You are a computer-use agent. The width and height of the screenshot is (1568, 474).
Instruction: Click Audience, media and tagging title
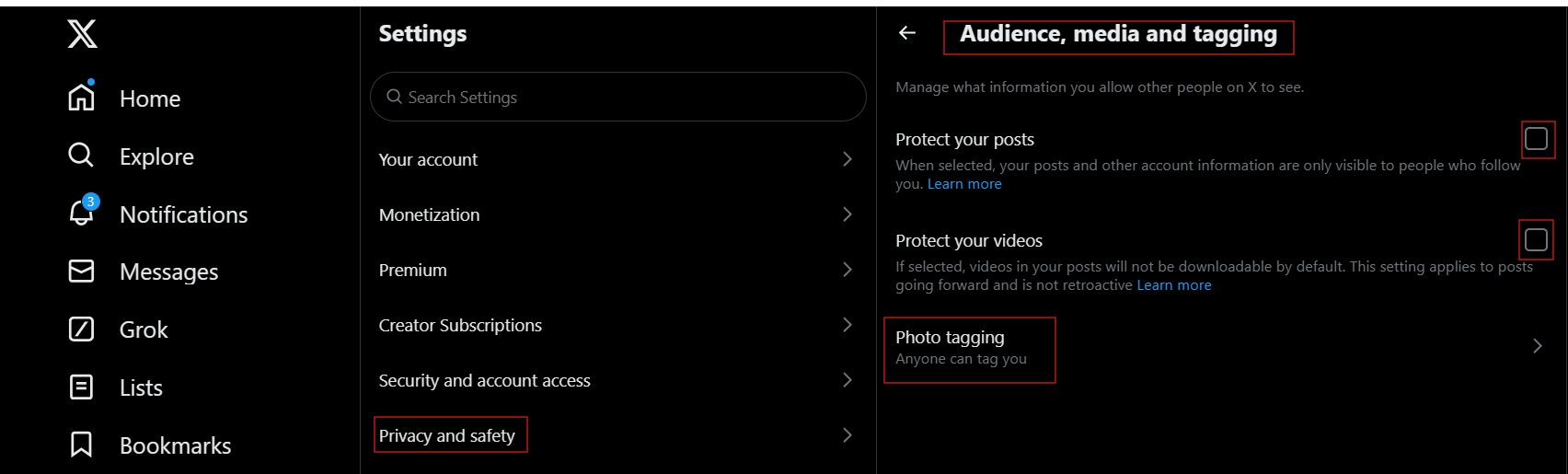click(x=1118, y=34)
